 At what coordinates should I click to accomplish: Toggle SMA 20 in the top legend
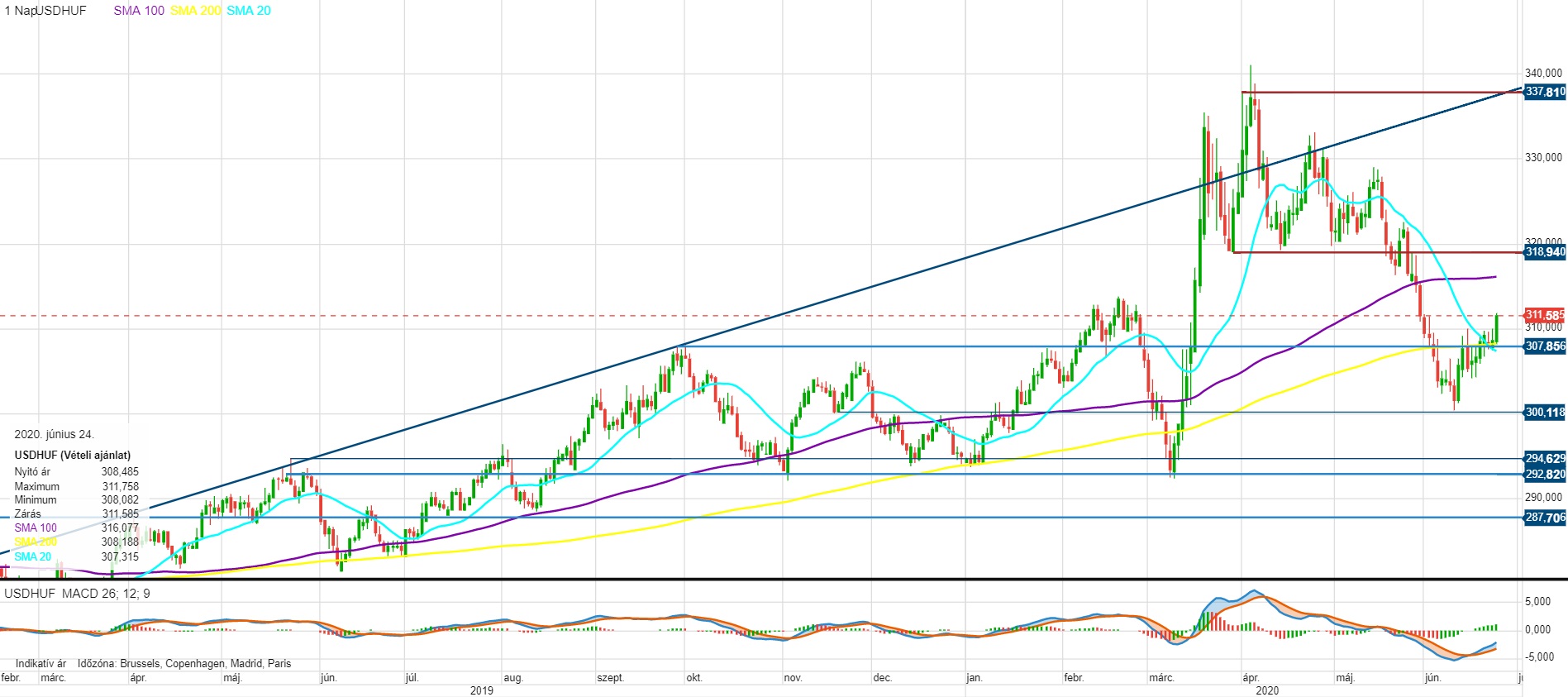pyautogui.click(x=249, y=11)
